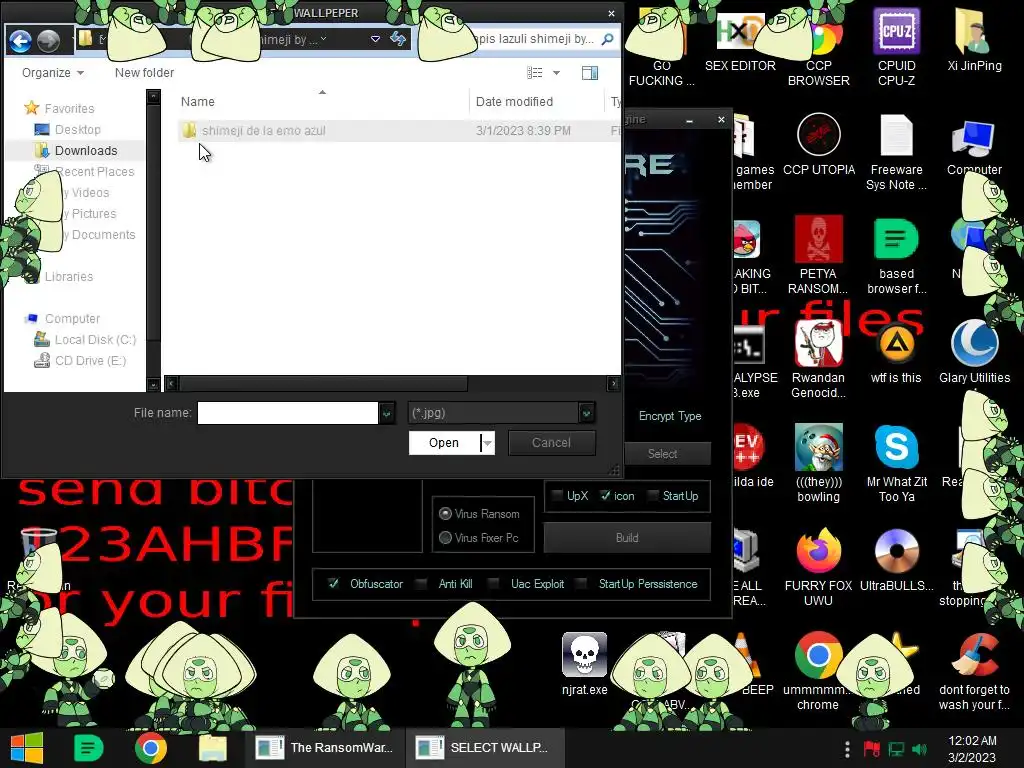
Task: Show hidden tray icons overflow
Action: coord(847,749)
